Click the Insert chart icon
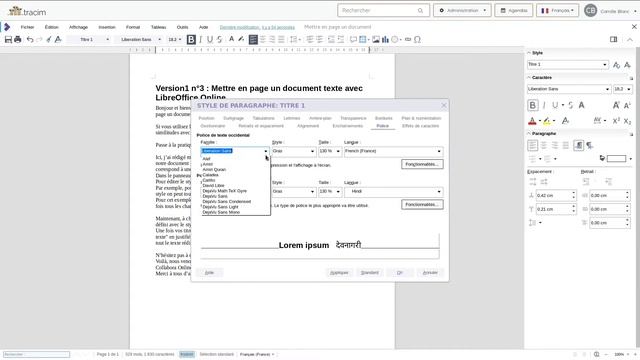This screenshot has height=360, width=640. click(x=385, y=40)
